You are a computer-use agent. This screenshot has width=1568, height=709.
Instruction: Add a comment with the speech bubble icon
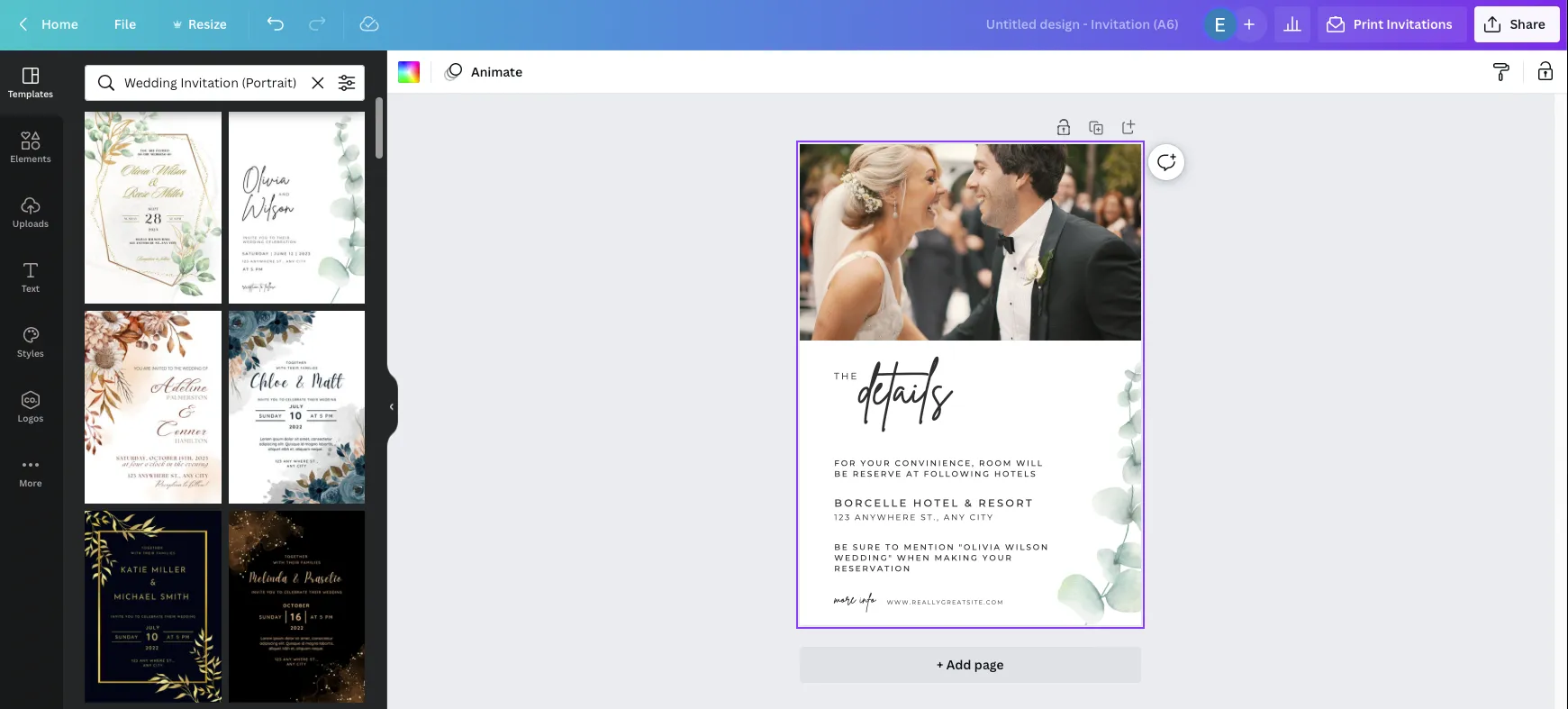(1166, 162)
